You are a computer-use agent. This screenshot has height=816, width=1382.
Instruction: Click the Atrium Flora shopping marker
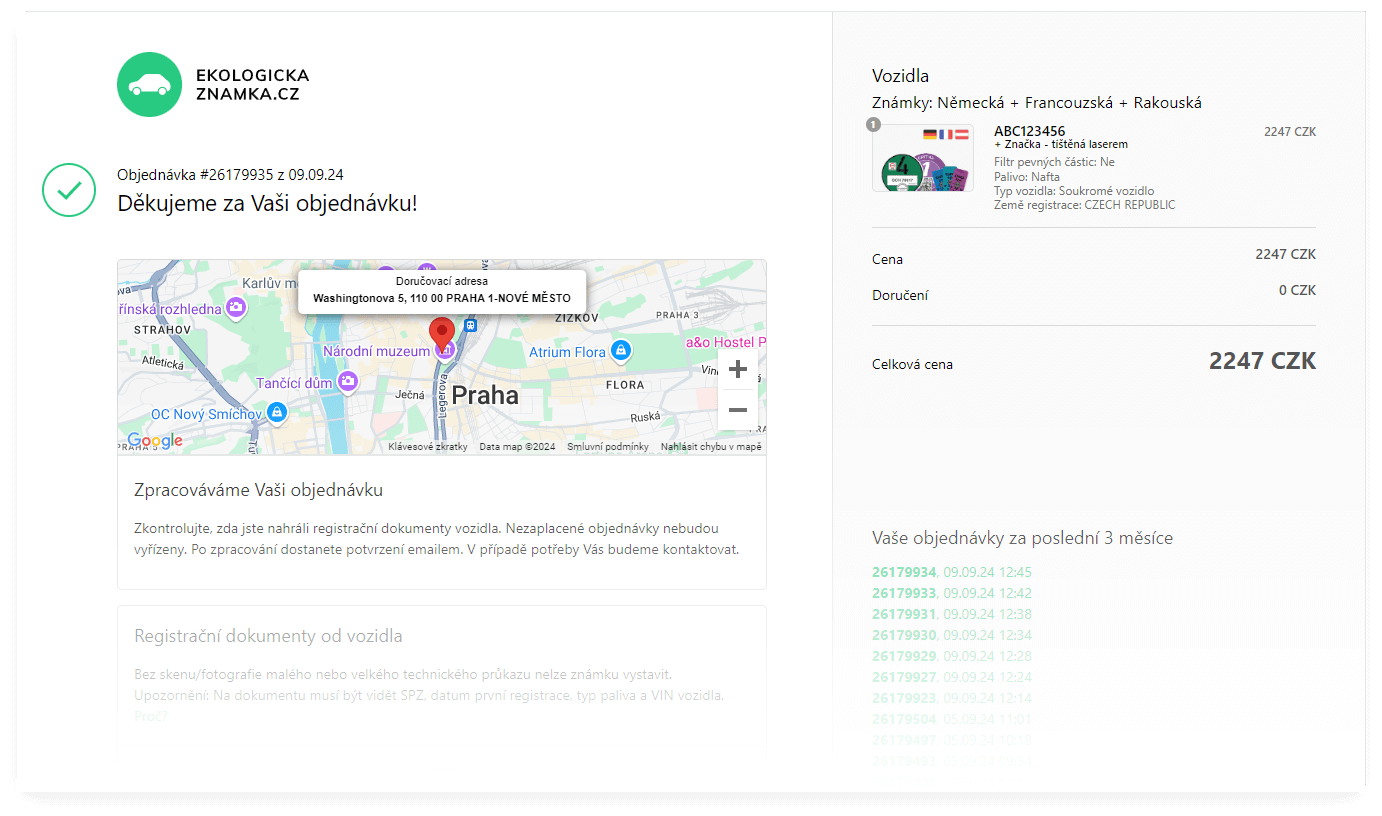pos(620,351)
